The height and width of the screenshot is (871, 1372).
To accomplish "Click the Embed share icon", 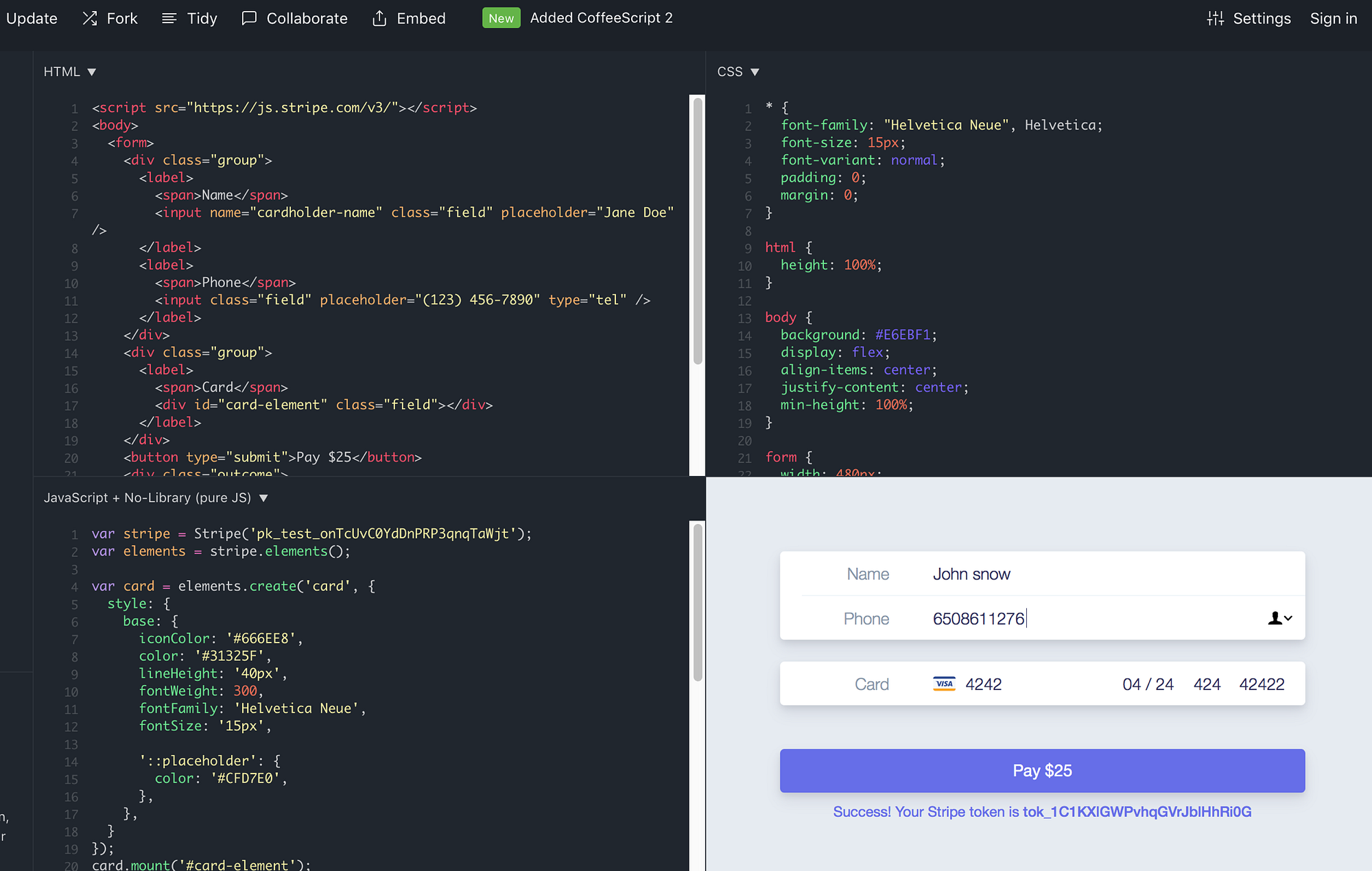I will coord(379,18).
